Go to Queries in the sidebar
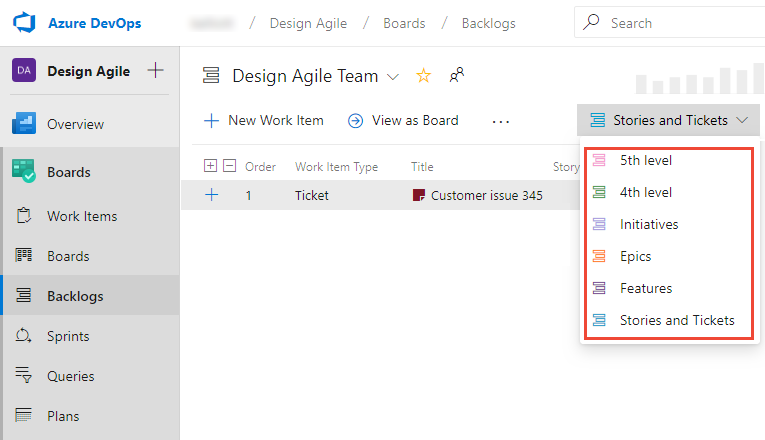 point(70,376)
